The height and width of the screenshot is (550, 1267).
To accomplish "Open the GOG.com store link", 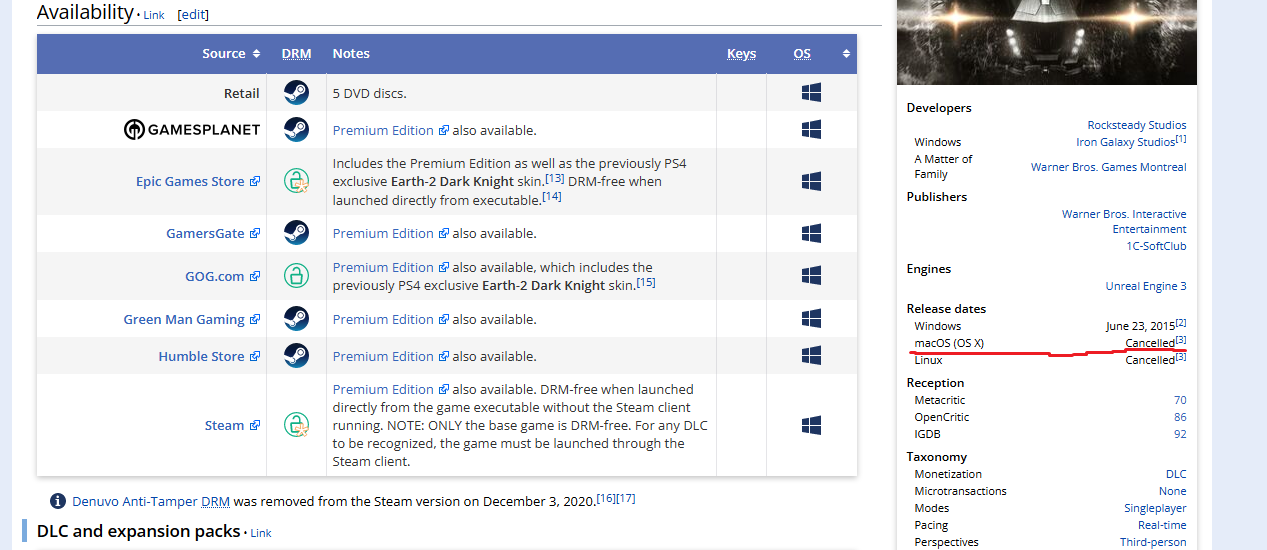I will click(222, 276).
